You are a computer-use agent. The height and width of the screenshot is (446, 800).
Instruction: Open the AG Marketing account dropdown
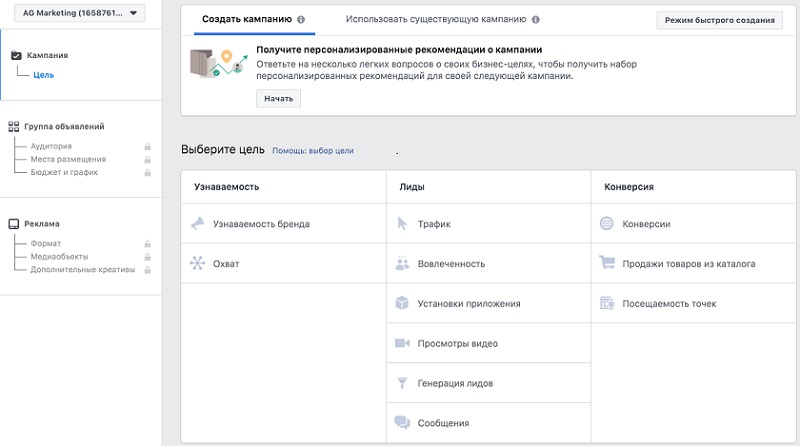(80, 13)
